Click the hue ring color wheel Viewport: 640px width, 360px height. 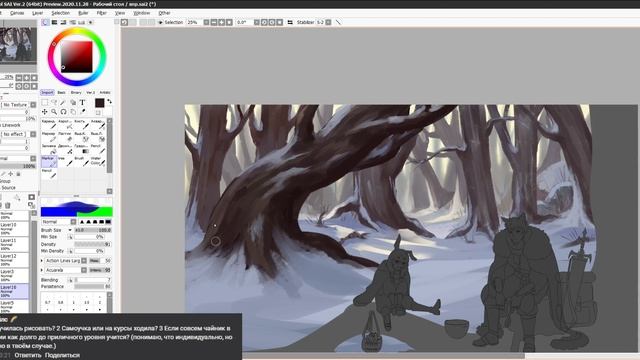[77, 31]
